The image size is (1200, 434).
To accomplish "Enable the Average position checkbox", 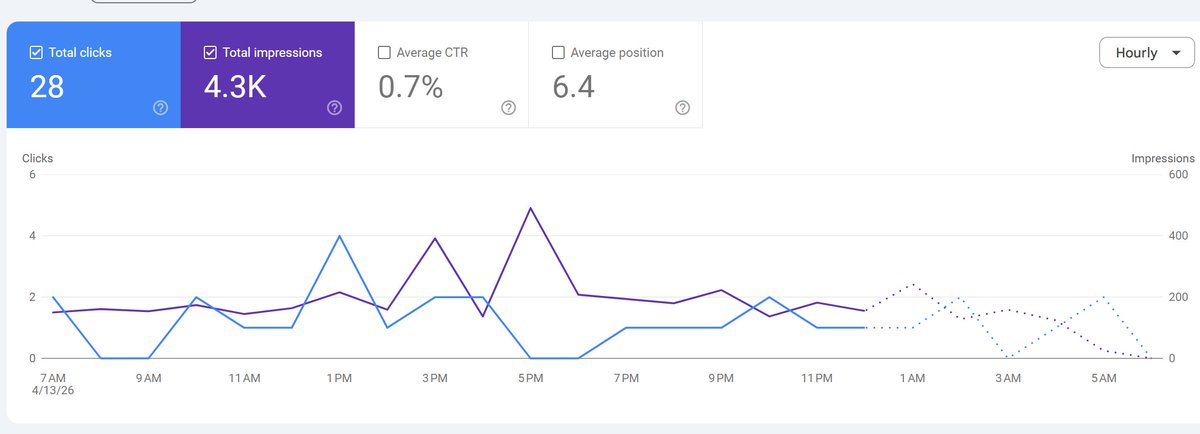I will click(x=558, y=53).
